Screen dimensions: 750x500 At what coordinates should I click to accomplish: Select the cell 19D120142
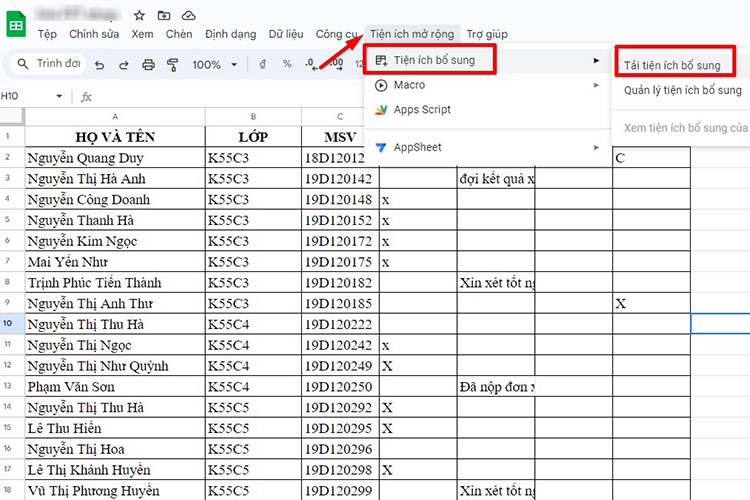pyautogui.click(x=340, y=178)
